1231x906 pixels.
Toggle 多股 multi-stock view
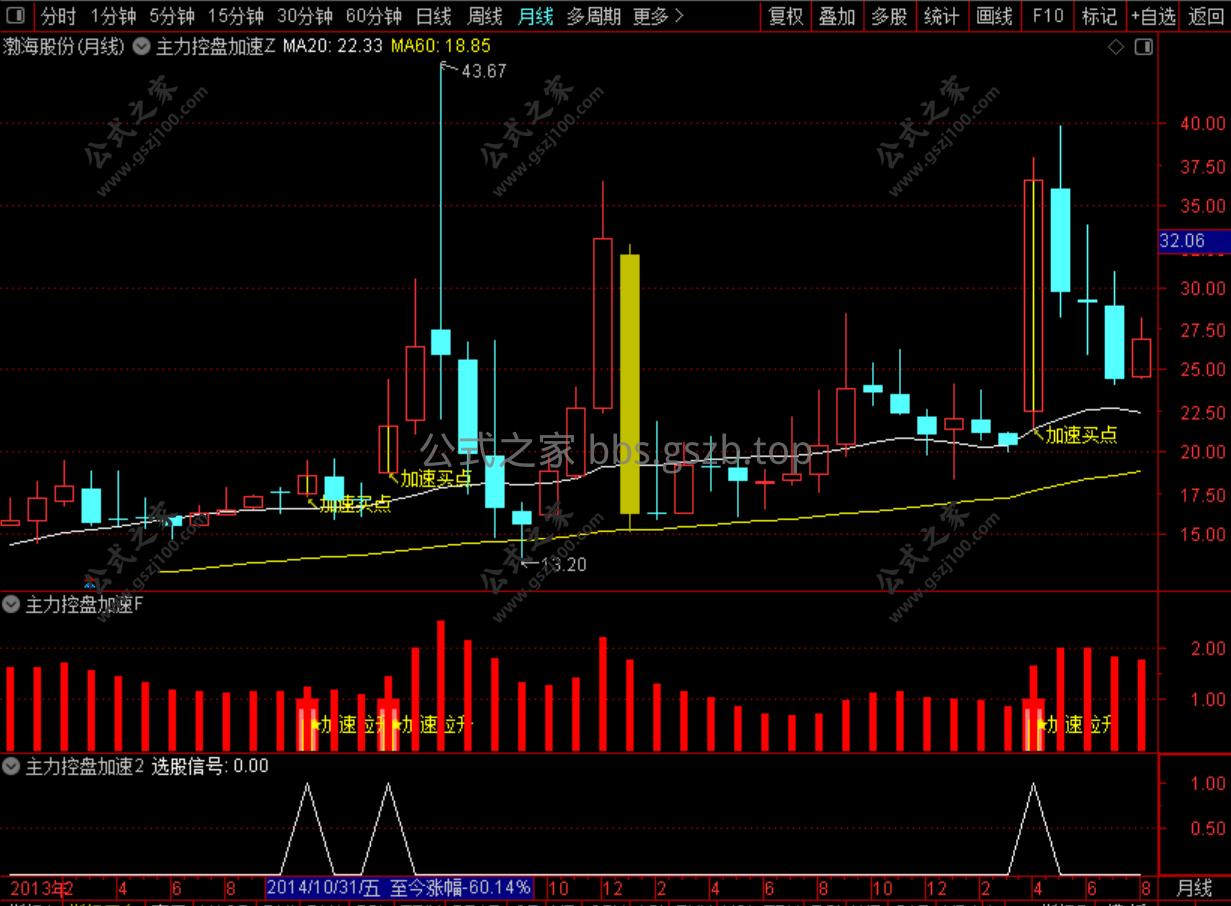(889, 16)
